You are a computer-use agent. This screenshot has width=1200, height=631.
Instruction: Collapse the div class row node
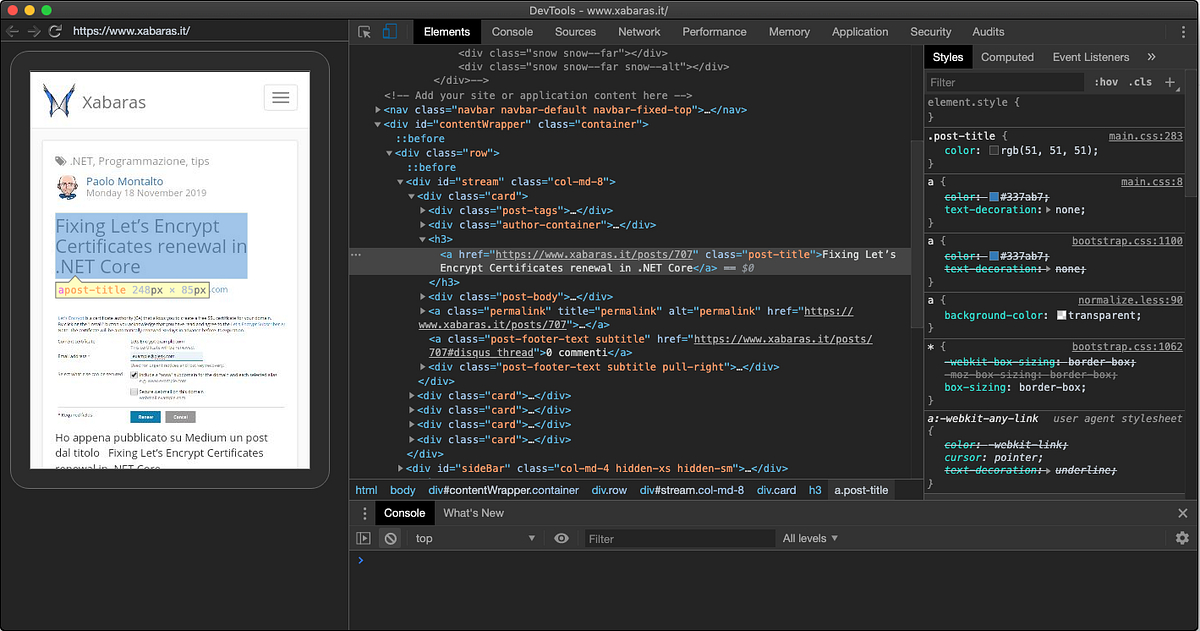click(x=389, y=153)
